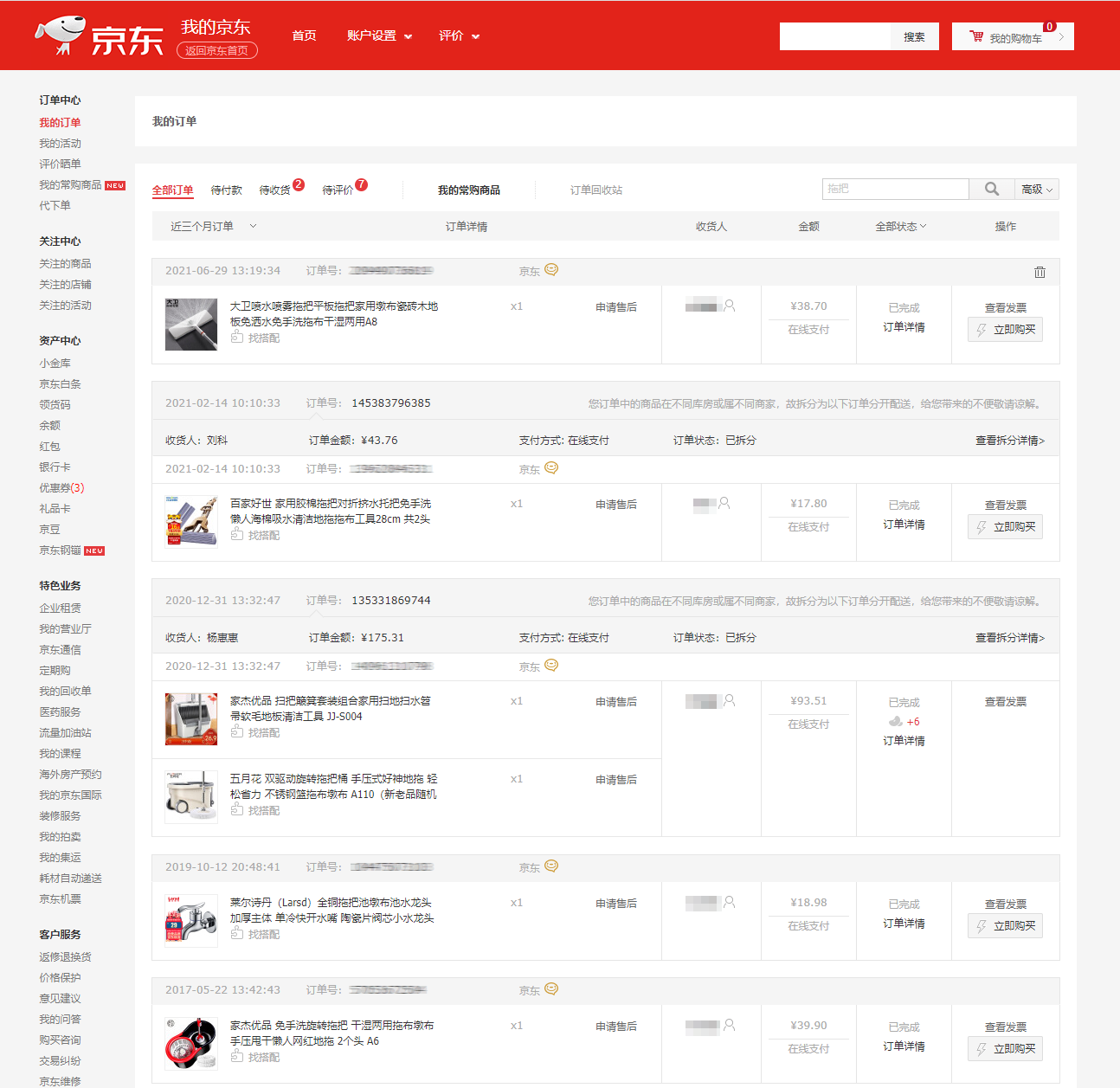Open product link 莱尔诗丹 全铜拖把池
The image size is (1120, 1088).
(x=332, y=910)
